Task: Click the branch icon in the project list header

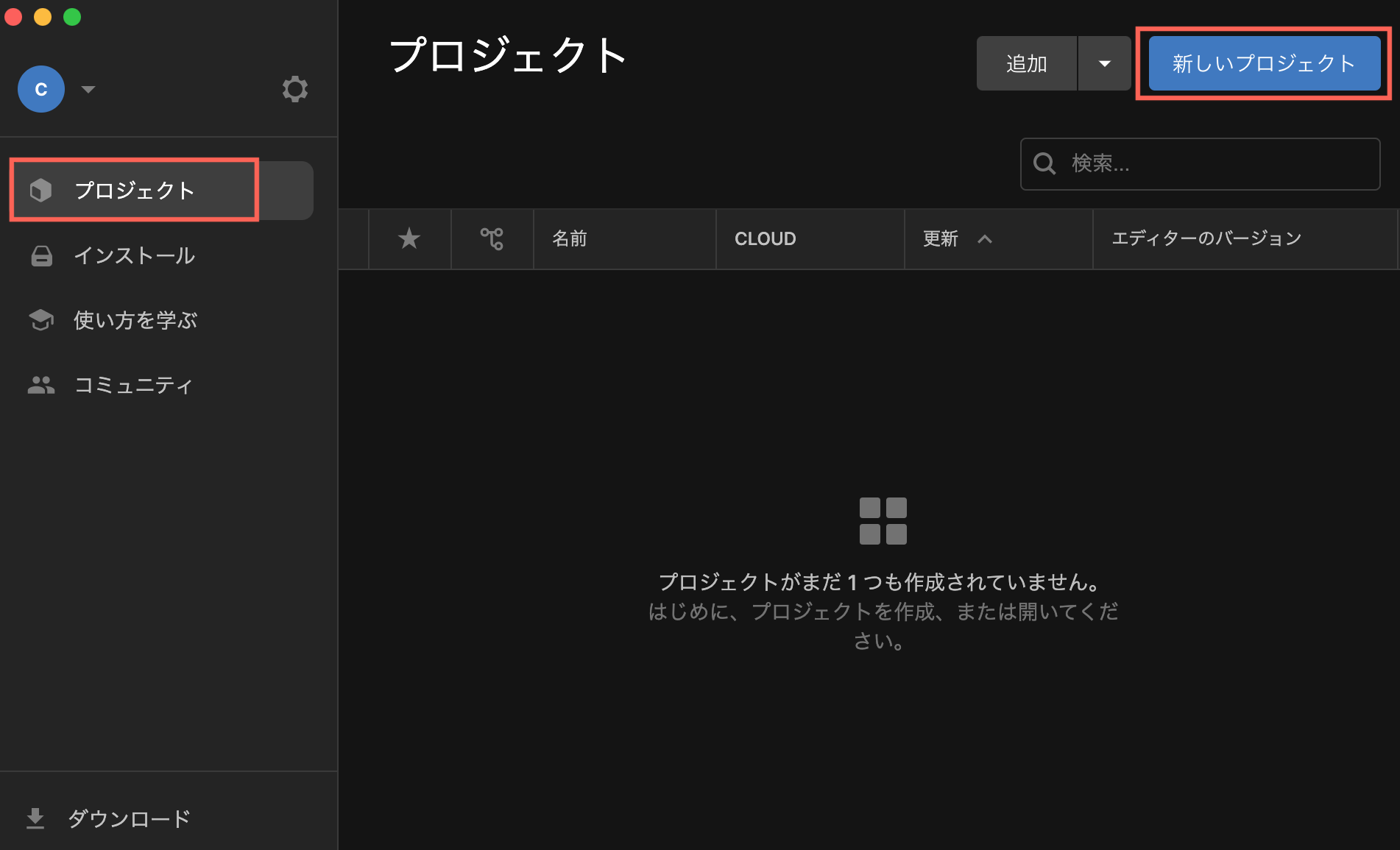Action: (x=492, y=238)
